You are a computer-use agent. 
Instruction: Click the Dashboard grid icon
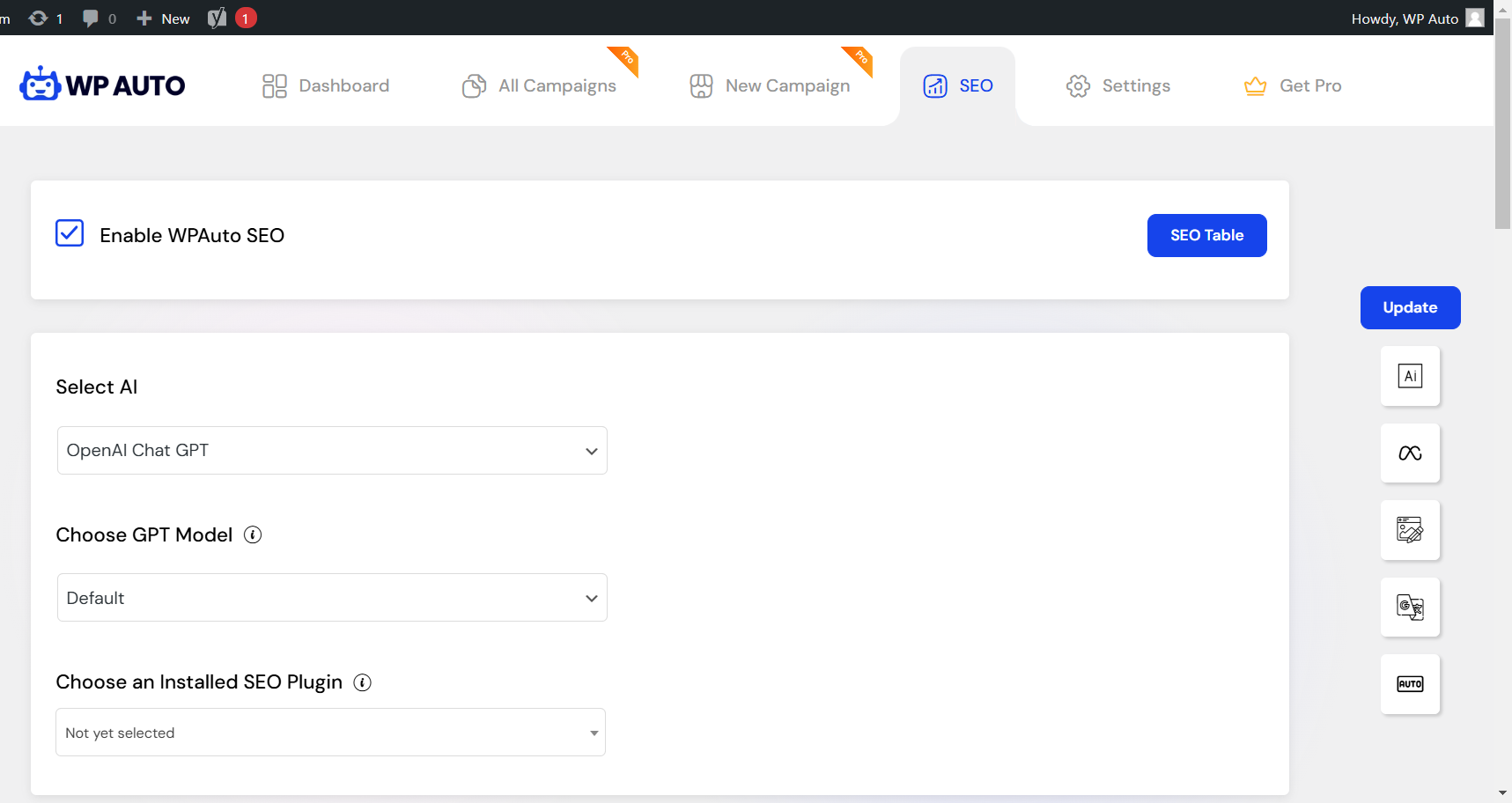275,85
